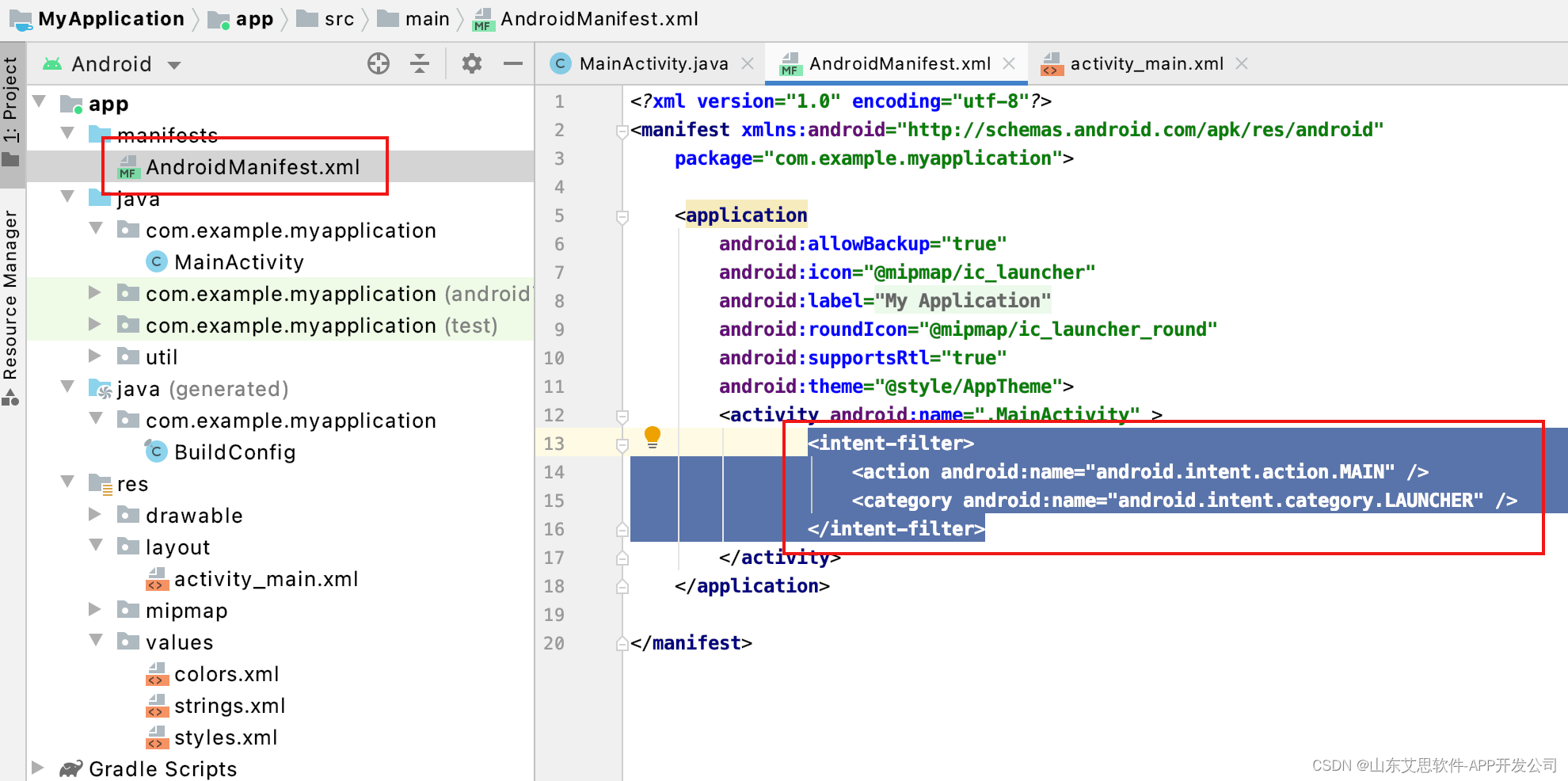Viewport: 1568px width, 781px height.
Task: Click the Gradle elephant icon beside Gradle Scripts
Action: click(71, 767)
